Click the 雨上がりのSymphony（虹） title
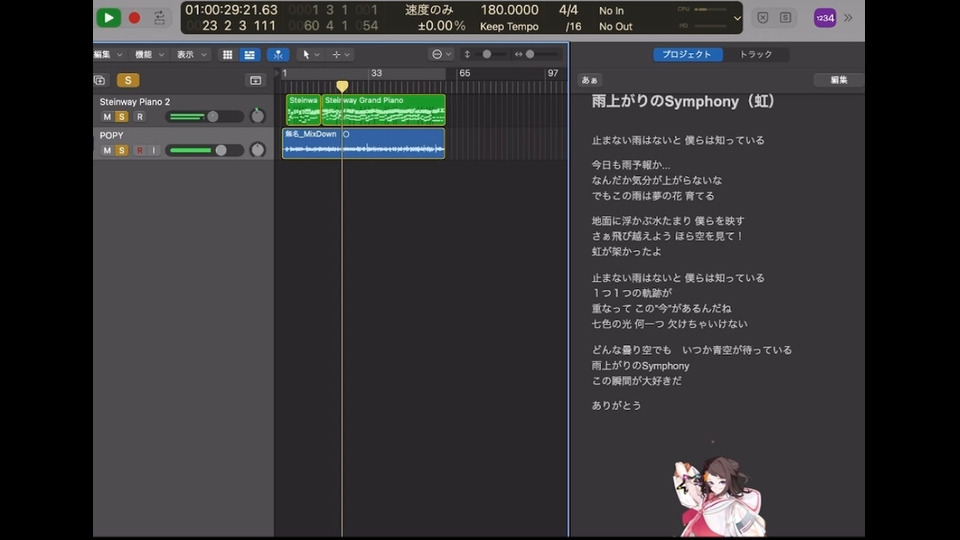The width and height of the screenshot is (960, 540). [x=683, y=101]
